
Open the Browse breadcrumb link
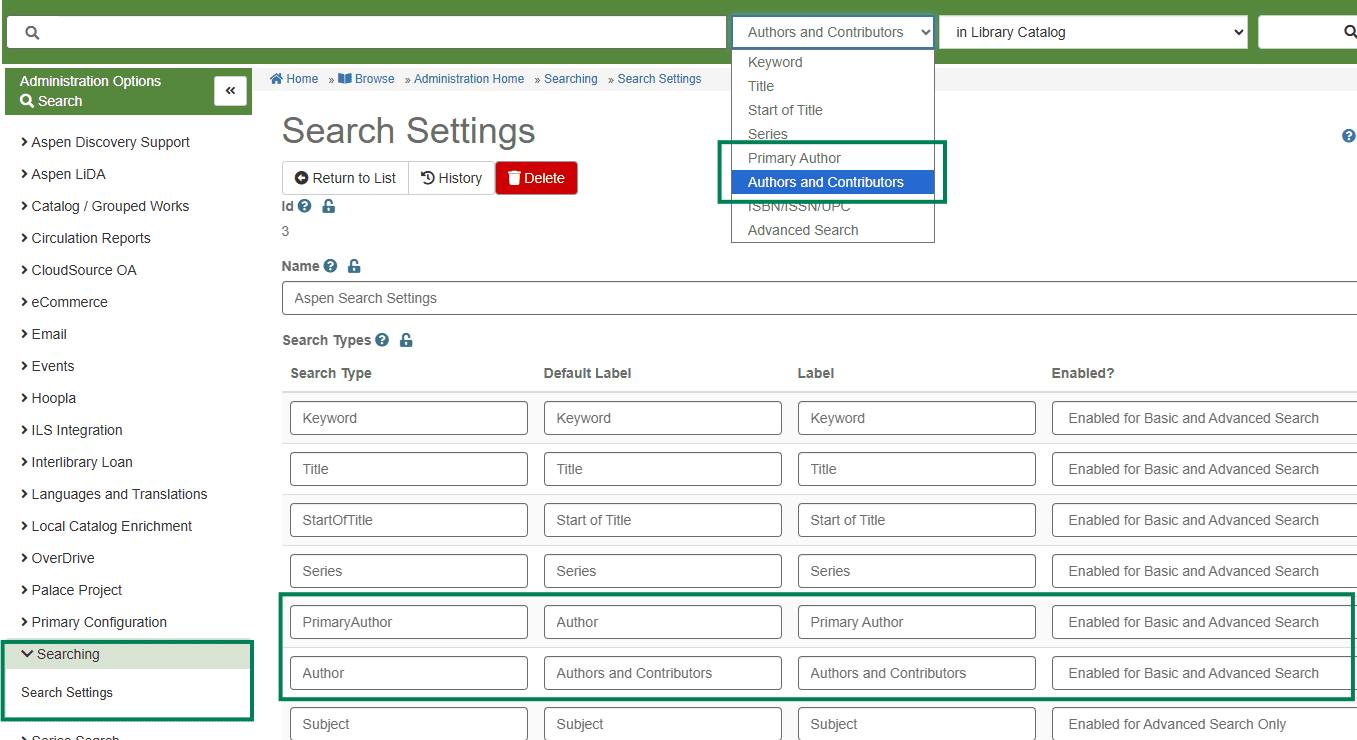tap(366, 79)
